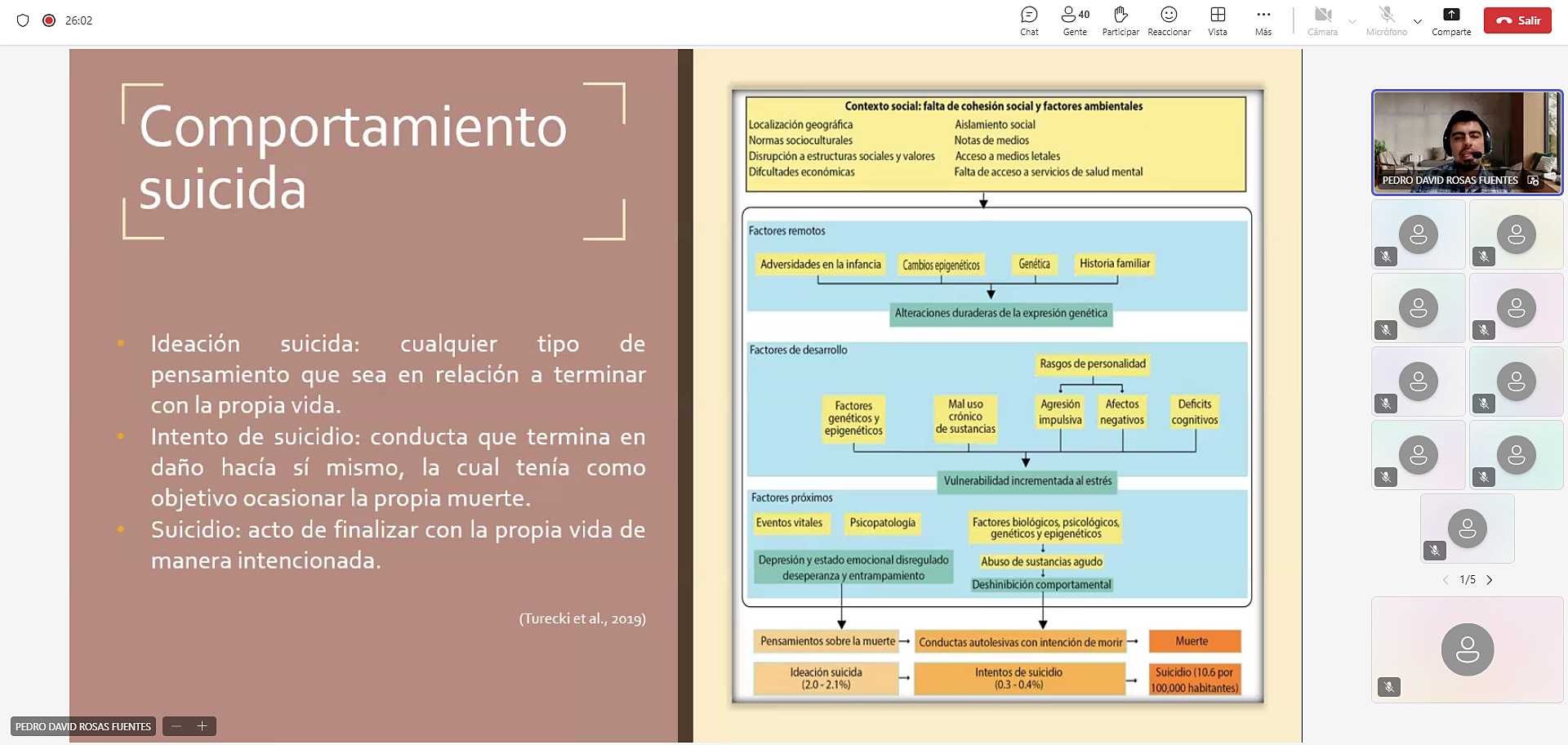Image resolution: width=1568 pixels, height=745 pixels.
Task: Zoom in shared content with plus
Action: point(203,725)
